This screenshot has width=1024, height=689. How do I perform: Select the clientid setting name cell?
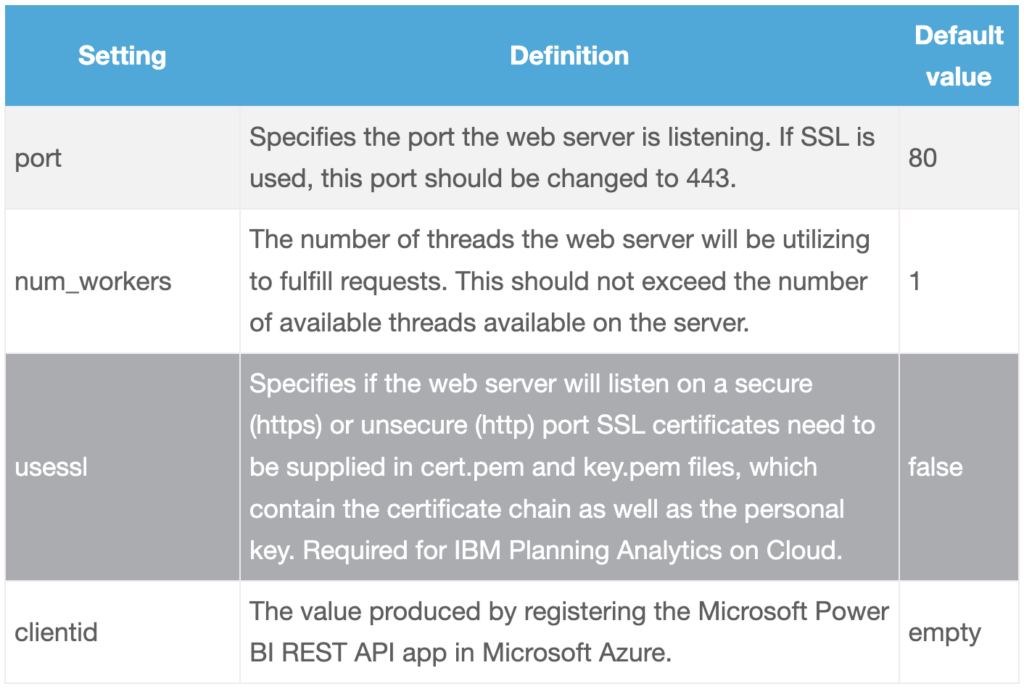coord(55,633)
